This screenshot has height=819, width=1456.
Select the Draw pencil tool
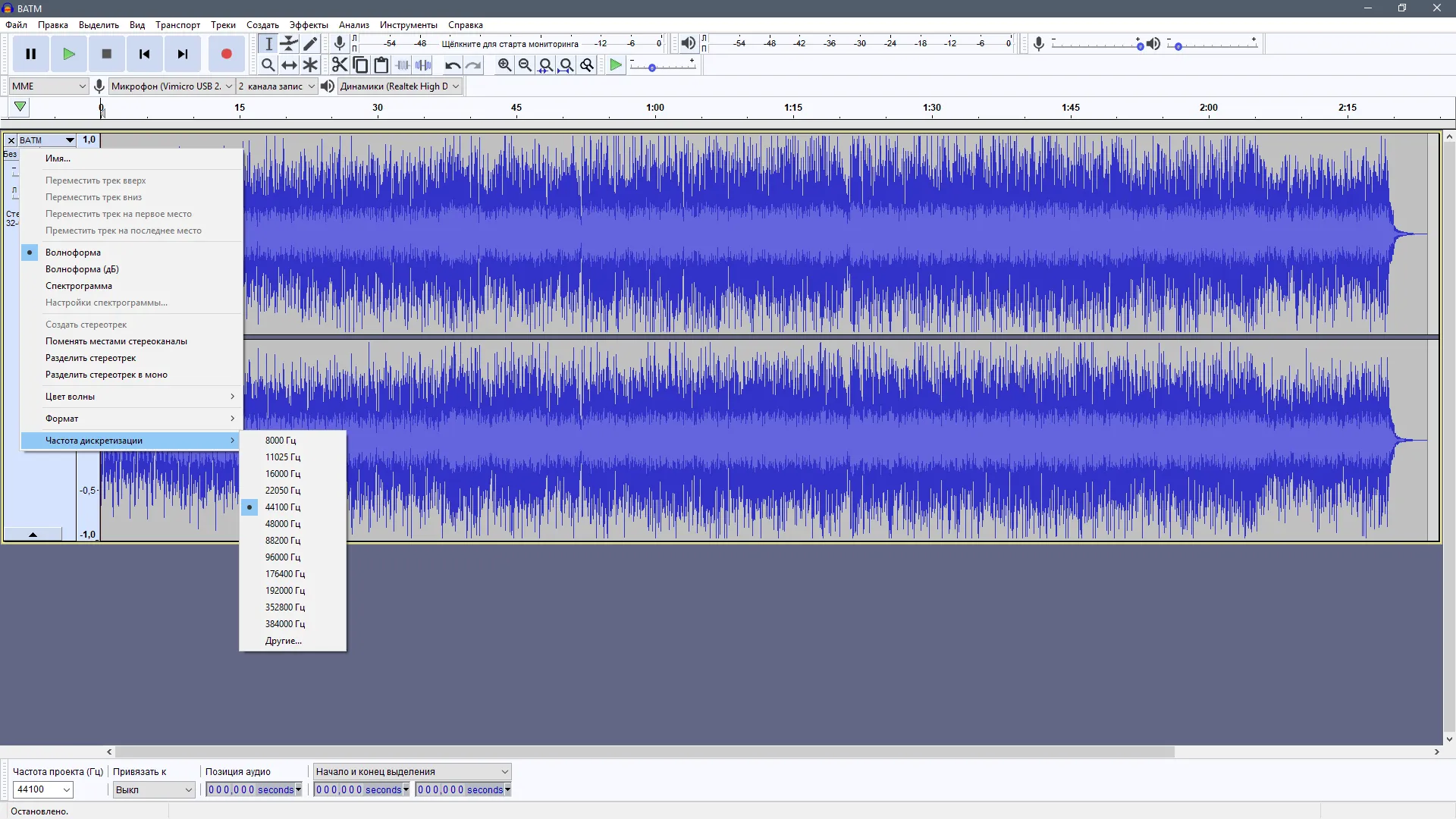tap(310, 44)
